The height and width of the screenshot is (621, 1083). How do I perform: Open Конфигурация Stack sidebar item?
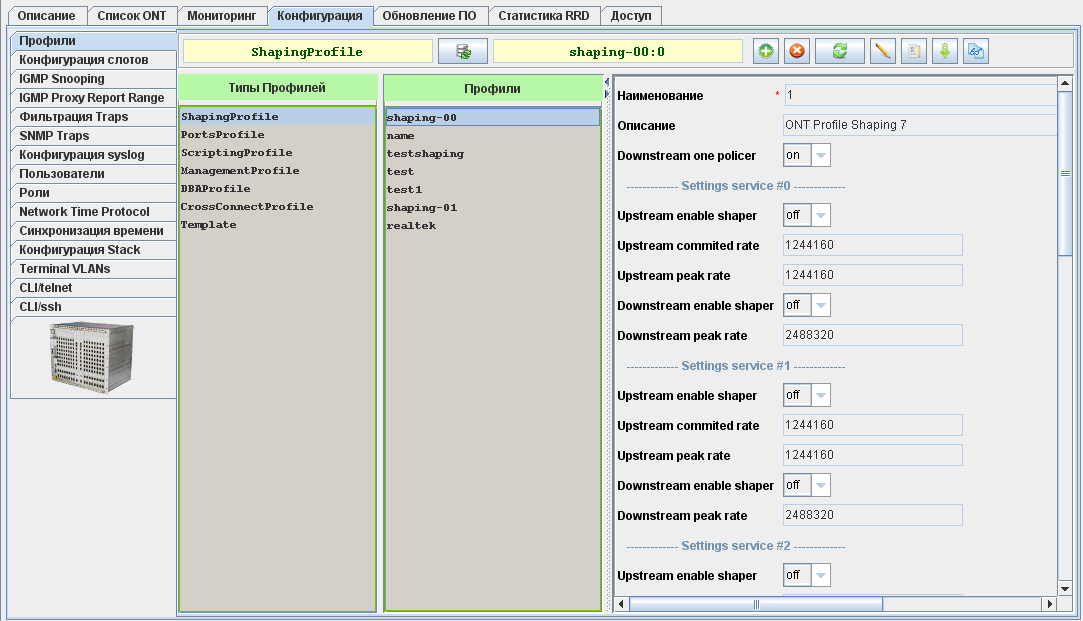[94, 250]
